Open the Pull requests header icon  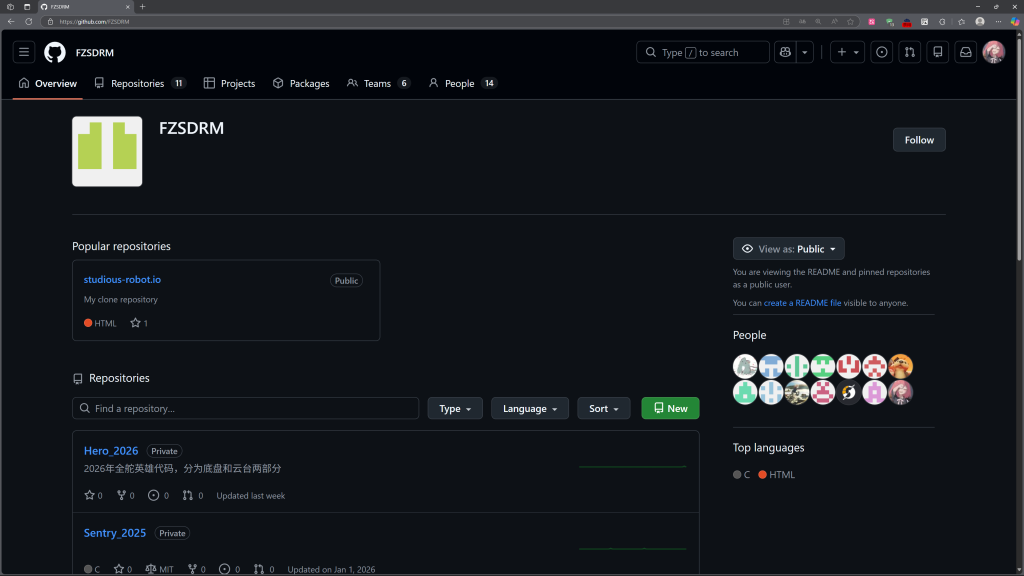tap(910, 52)
